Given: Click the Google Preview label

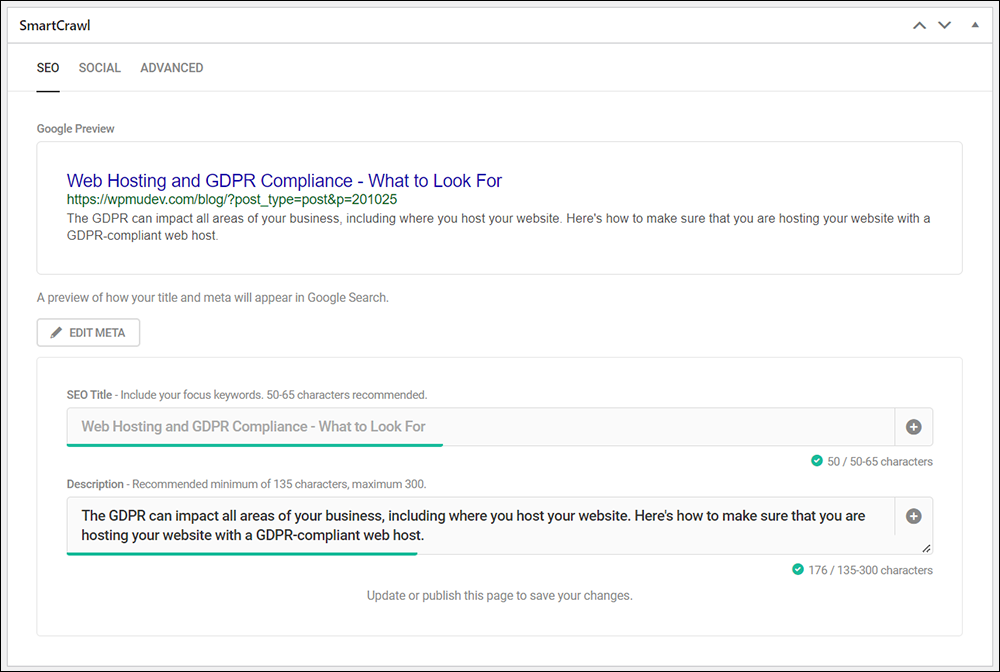Looking at the screenshot, I should pos(75,129).
